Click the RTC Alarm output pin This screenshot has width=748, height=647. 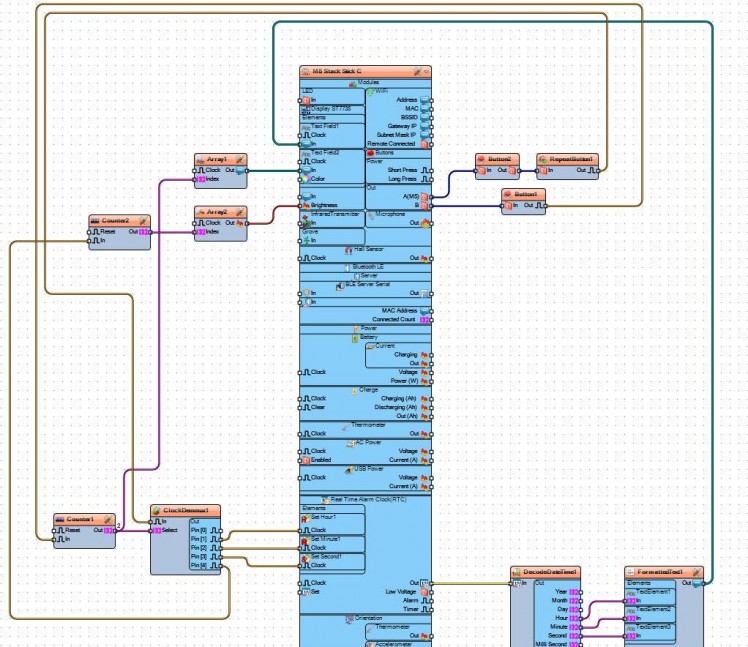(x=431, y=601)
